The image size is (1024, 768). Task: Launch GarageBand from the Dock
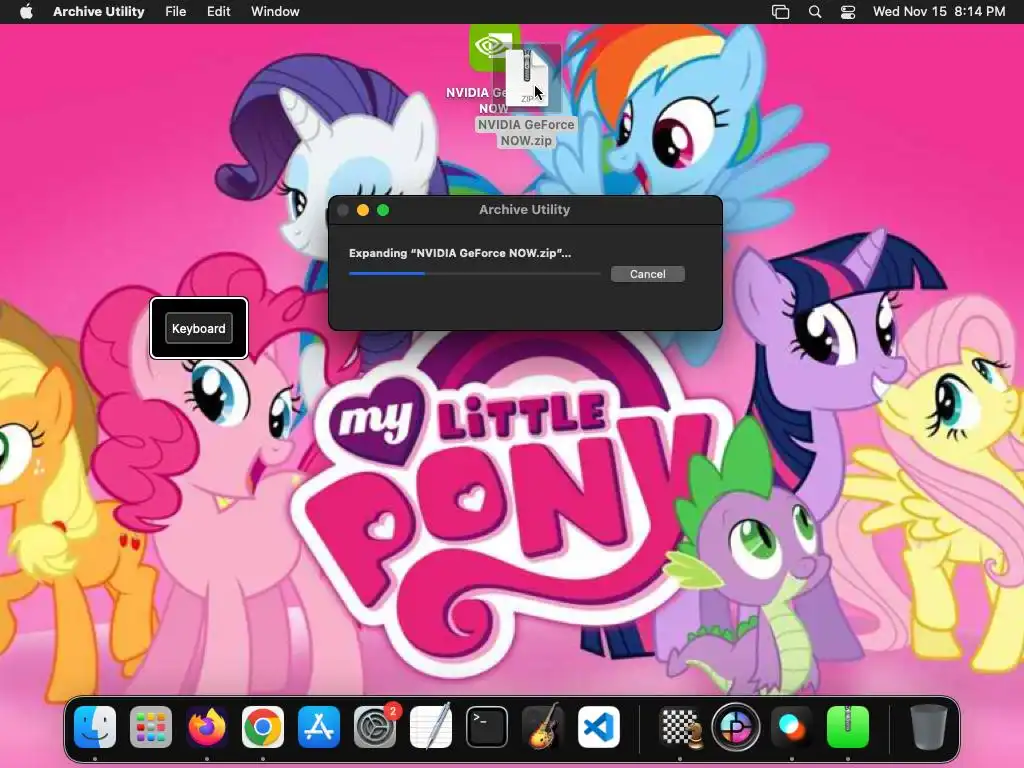tap(543, 726)
